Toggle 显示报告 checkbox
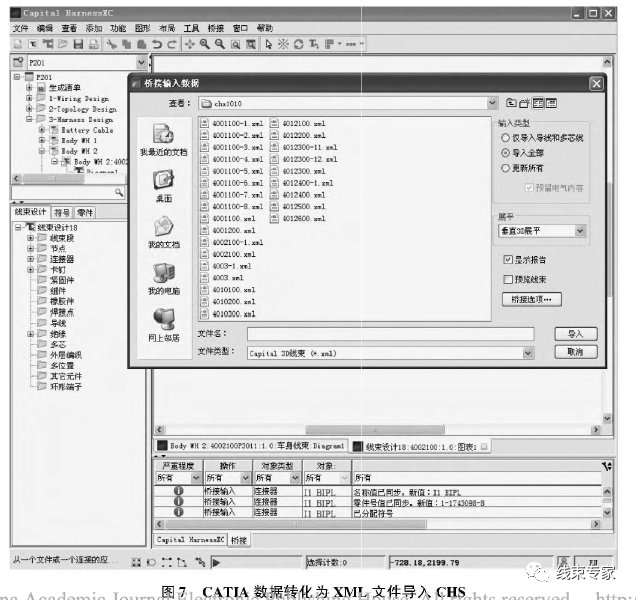Viewport: 636px width, 600px height. pyautogui.click(x=508, y=260)
